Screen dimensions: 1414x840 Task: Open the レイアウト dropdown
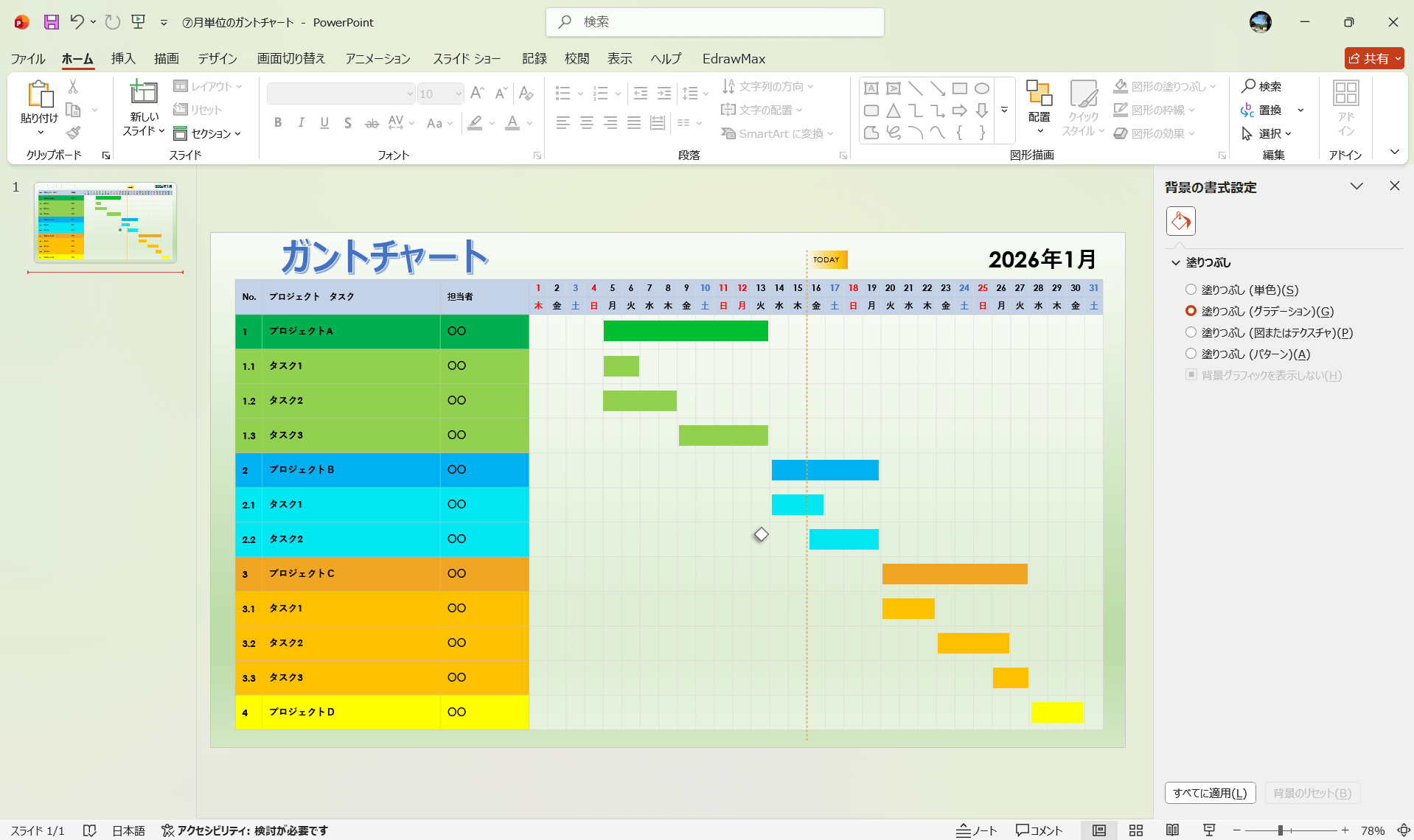click(209, 86)
